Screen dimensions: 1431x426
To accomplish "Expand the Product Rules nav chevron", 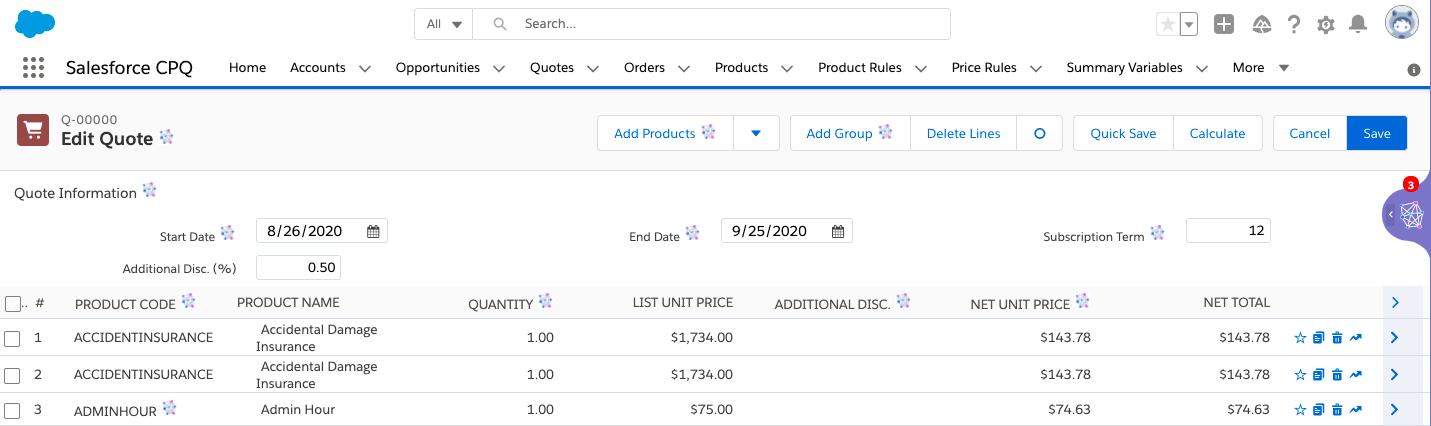I will pyautogui.click(x=920, y=69).
